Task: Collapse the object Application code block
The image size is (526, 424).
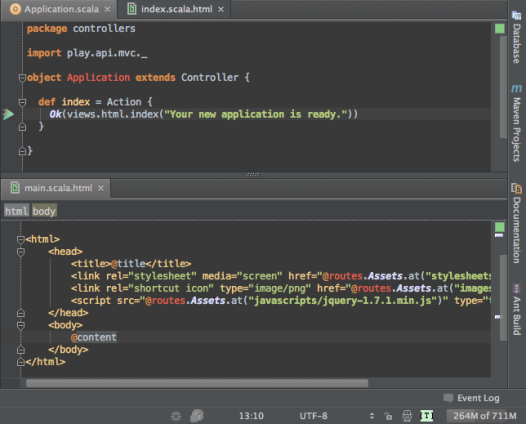Action: (x=22, y=78)
